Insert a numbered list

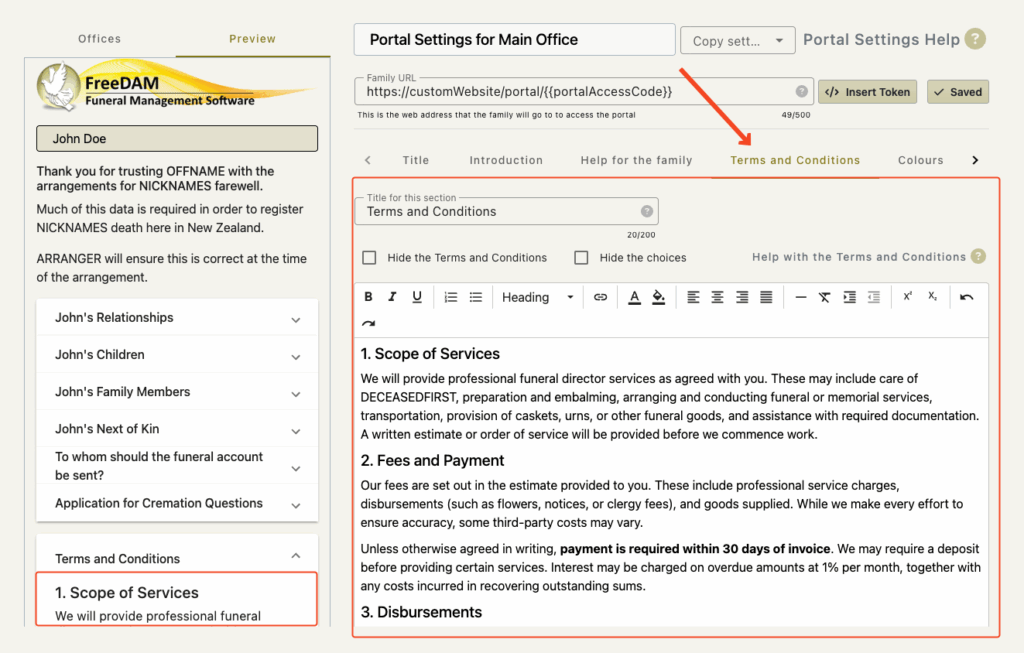(x=451, y=297)
